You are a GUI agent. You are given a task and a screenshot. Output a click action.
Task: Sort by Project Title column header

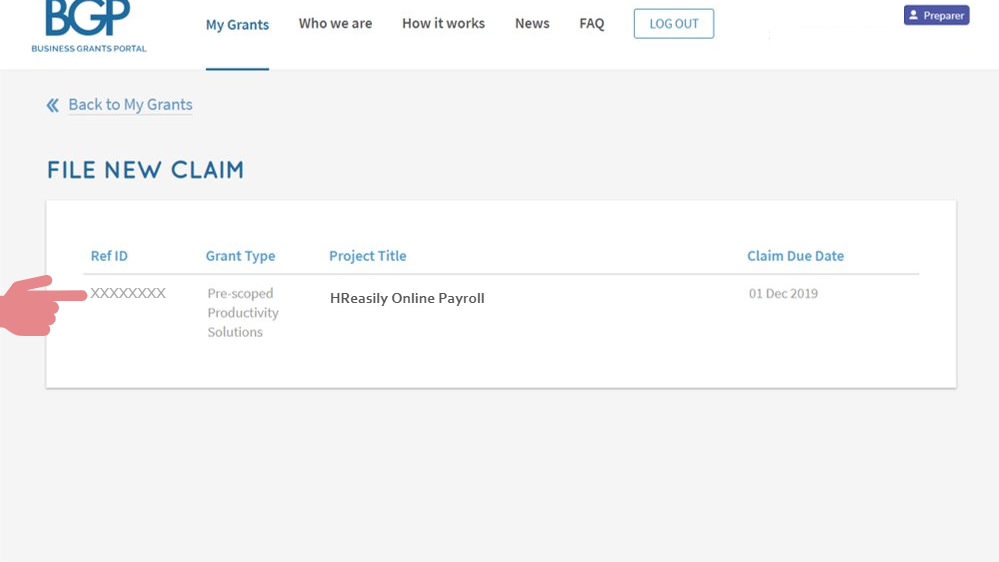click(368, 256)
